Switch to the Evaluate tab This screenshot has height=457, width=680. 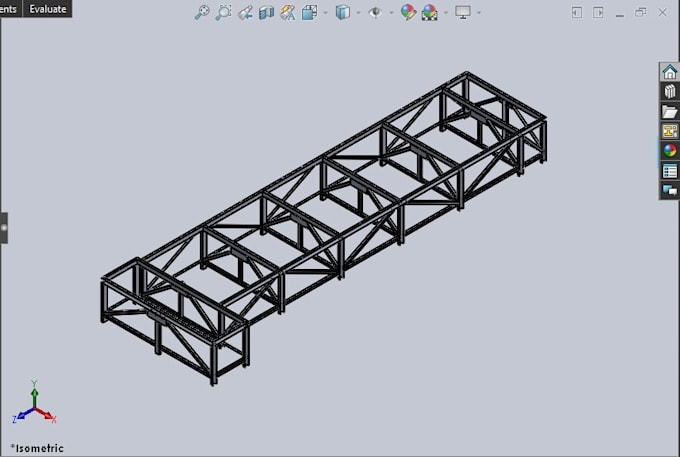[48, 9]
